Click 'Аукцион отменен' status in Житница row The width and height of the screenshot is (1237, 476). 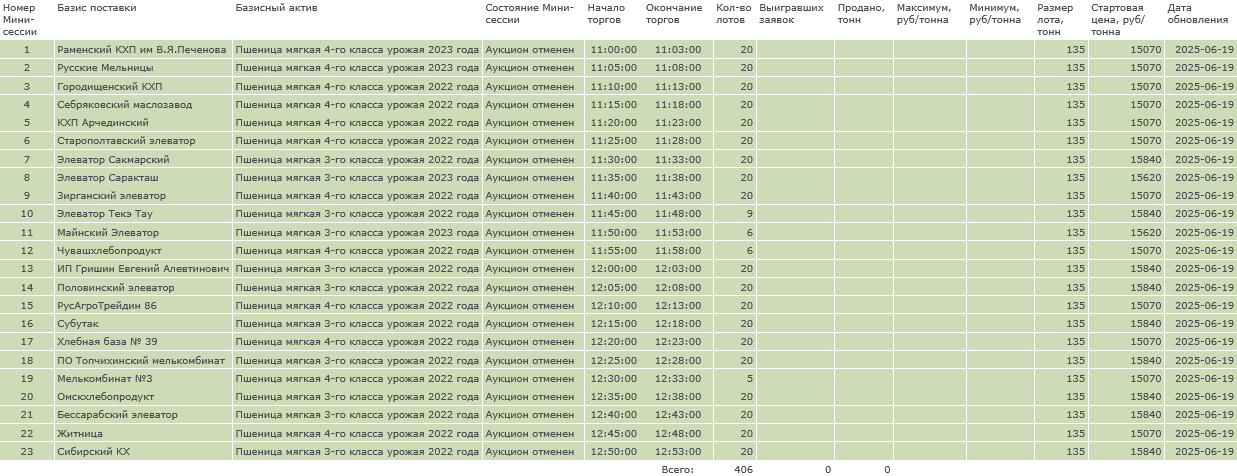pyautogui.click(x=534, y=433)
